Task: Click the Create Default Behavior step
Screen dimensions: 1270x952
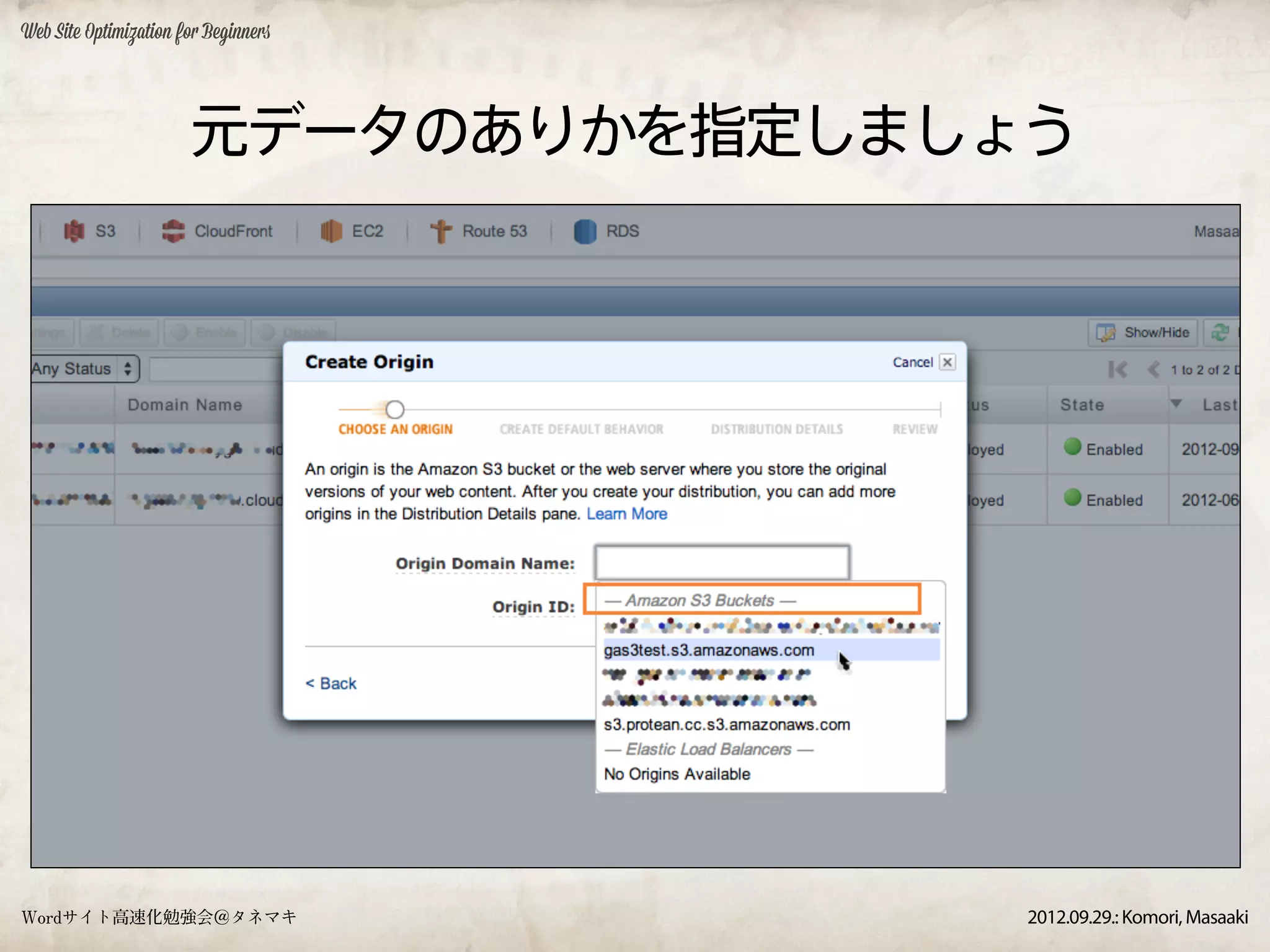Action: (x=582, y=429)
